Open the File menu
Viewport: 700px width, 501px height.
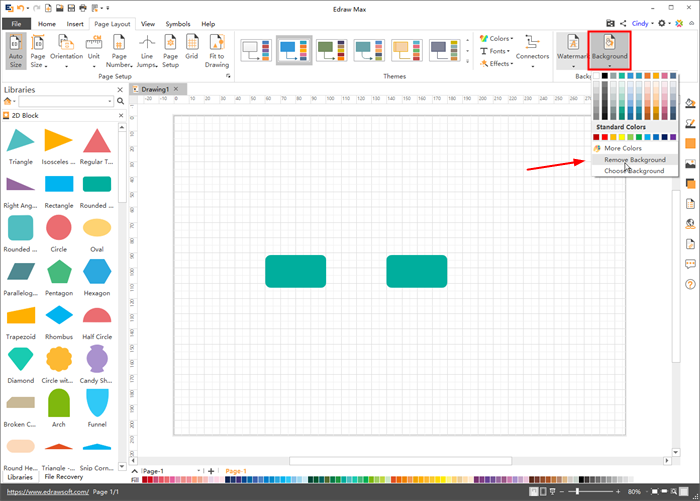tap(17, 24)
